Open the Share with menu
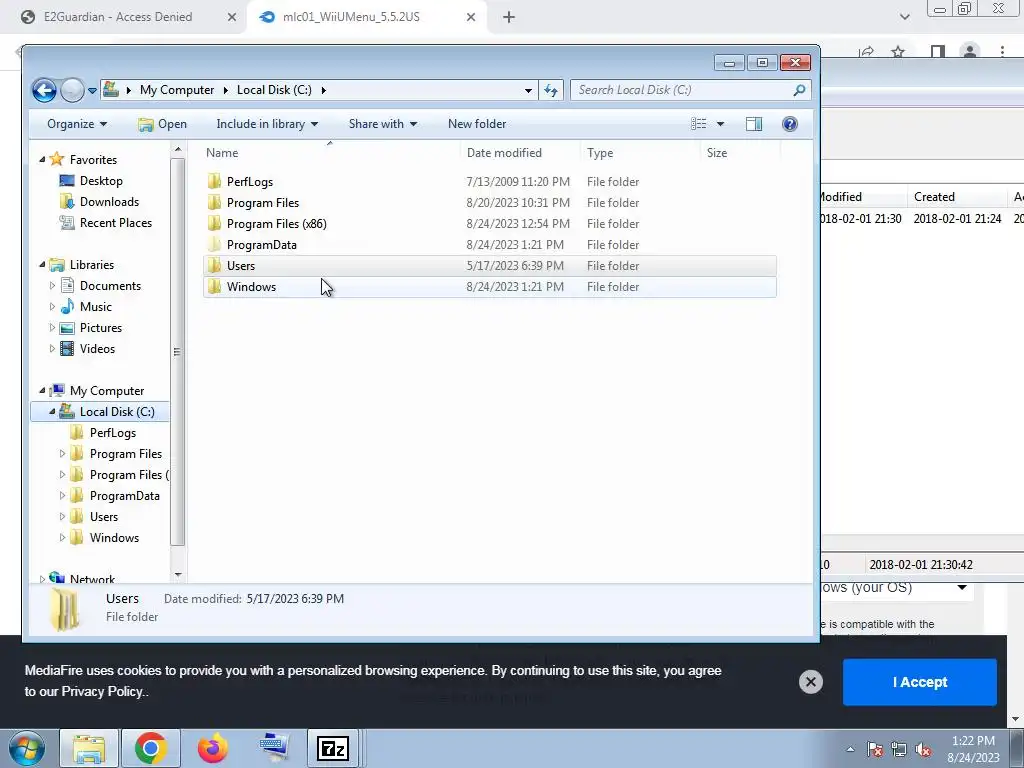Image resolution: width=1024 pixels, height=768 pixels. pos(383,124)
